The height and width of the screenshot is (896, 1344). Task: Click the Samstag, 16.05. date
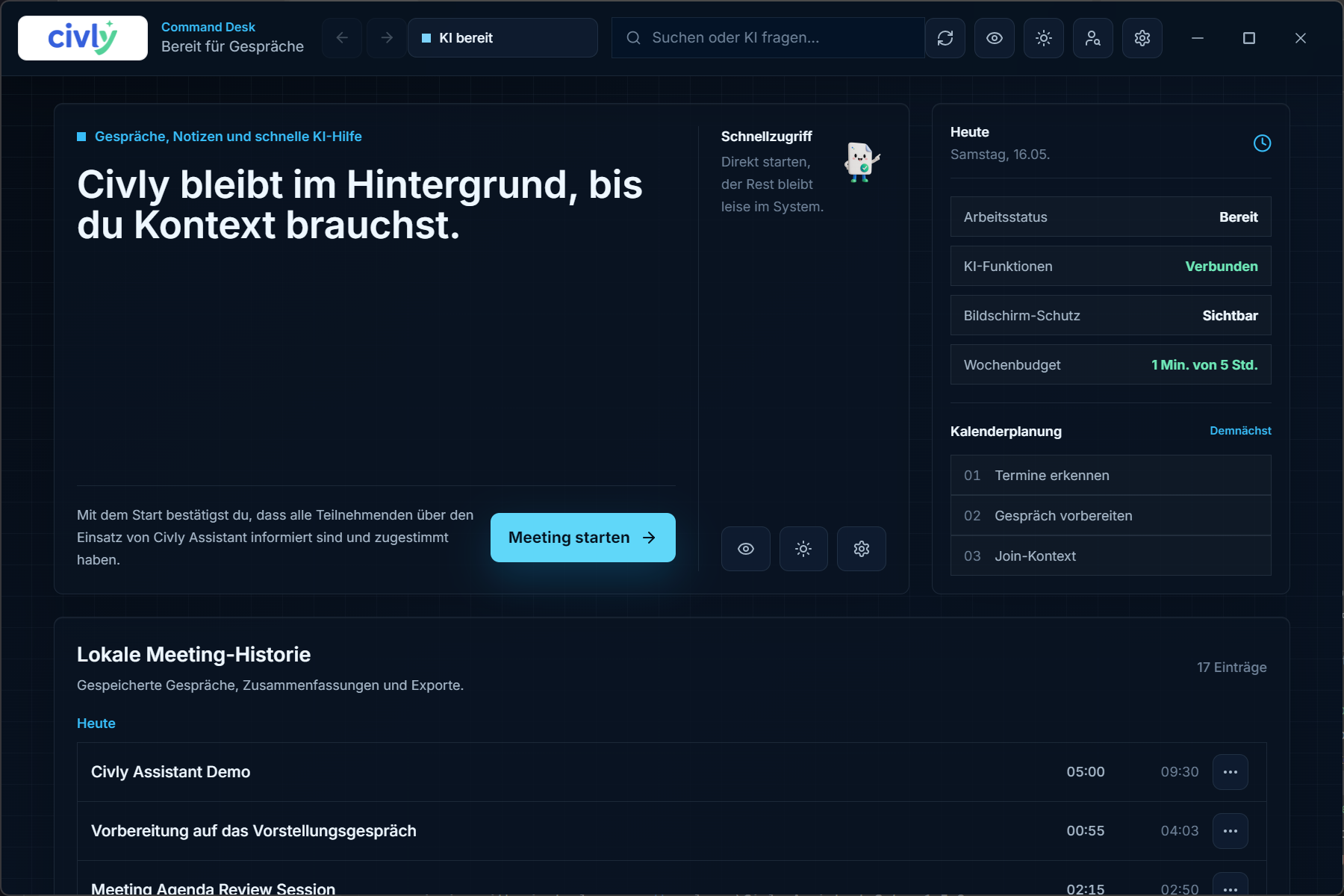pyautogui.click(x=1000, y=155)
